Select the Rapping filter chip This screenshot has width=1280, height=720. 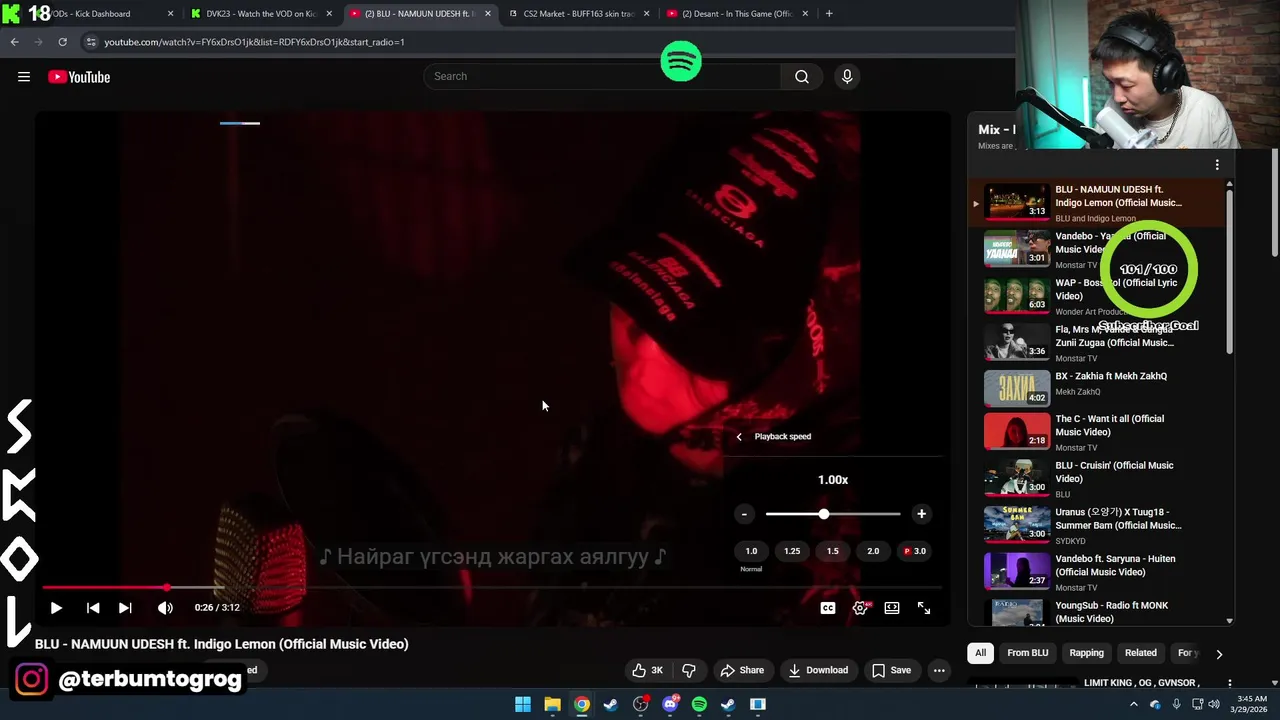point(1086,653)
